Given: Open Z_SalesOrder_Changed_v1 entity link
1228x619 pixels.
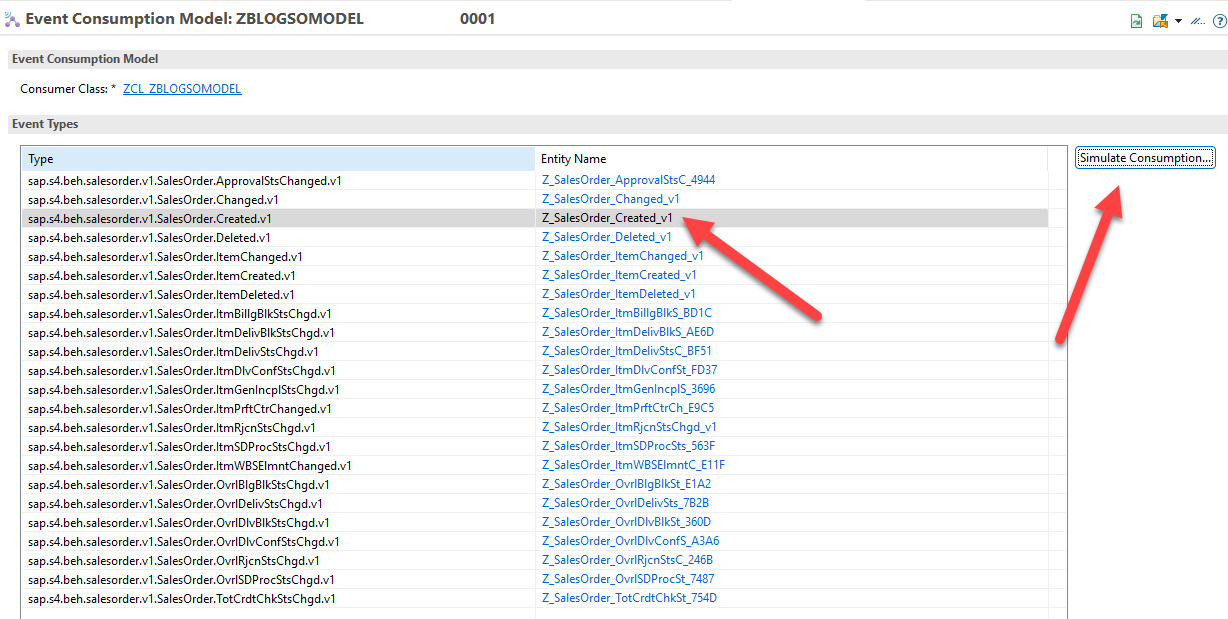Looking at the screenshot, I should 610,199.
